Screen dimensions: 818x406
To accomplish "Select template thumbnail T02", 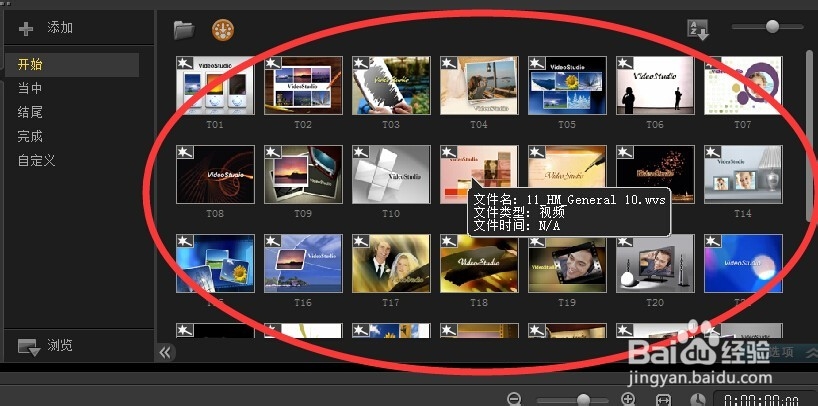I will pos(303,86).
